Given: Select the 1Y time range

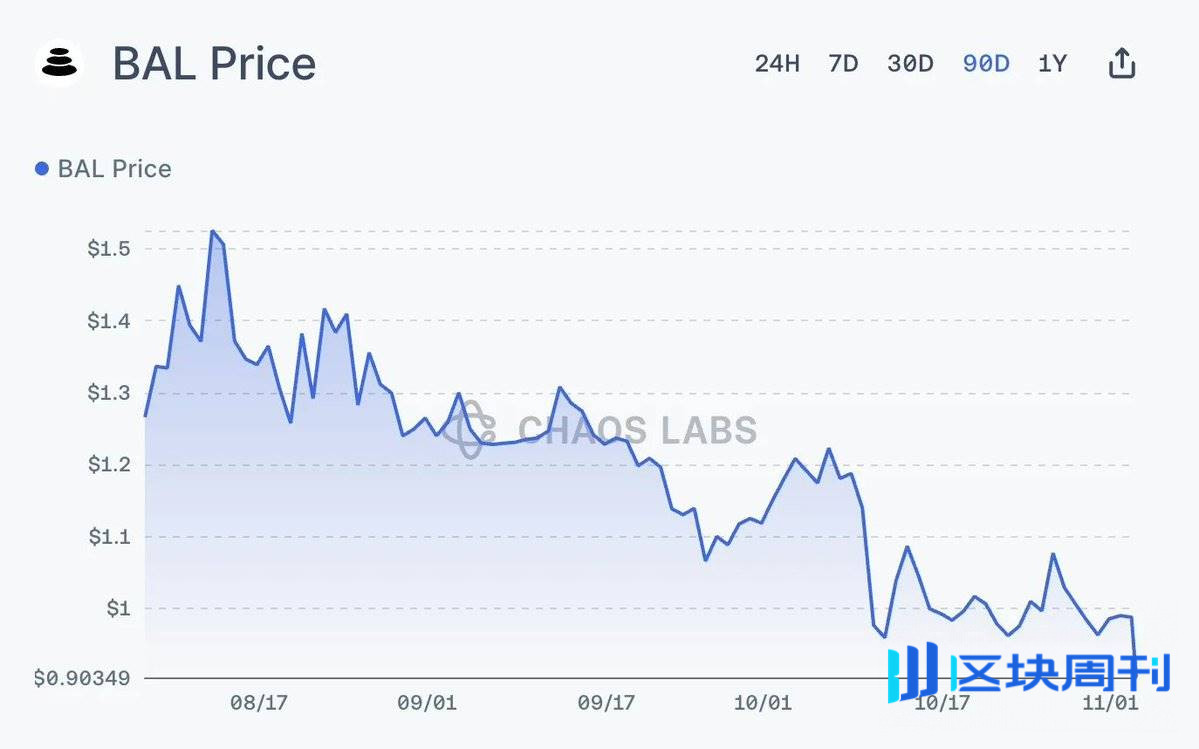Looking at the screenshot, I should pyautogui.click(x=1052, y=62).
